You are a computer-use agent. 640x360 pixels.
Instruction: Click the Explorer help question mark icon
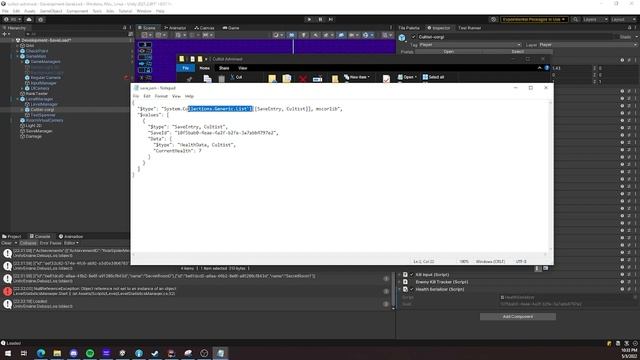(x=547, y=68)
